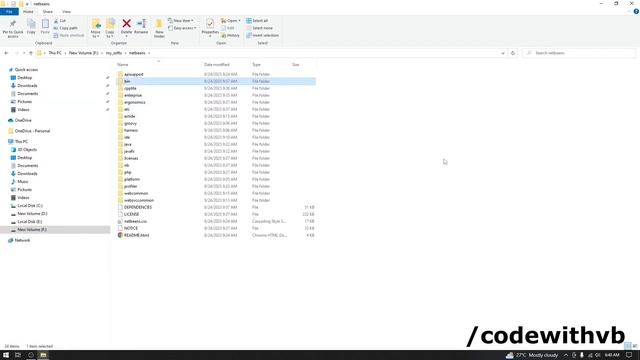Click the Paste ribbon icon
Image resolution: width=640 pixels, height=360 pixels.
tap(45, 27)
